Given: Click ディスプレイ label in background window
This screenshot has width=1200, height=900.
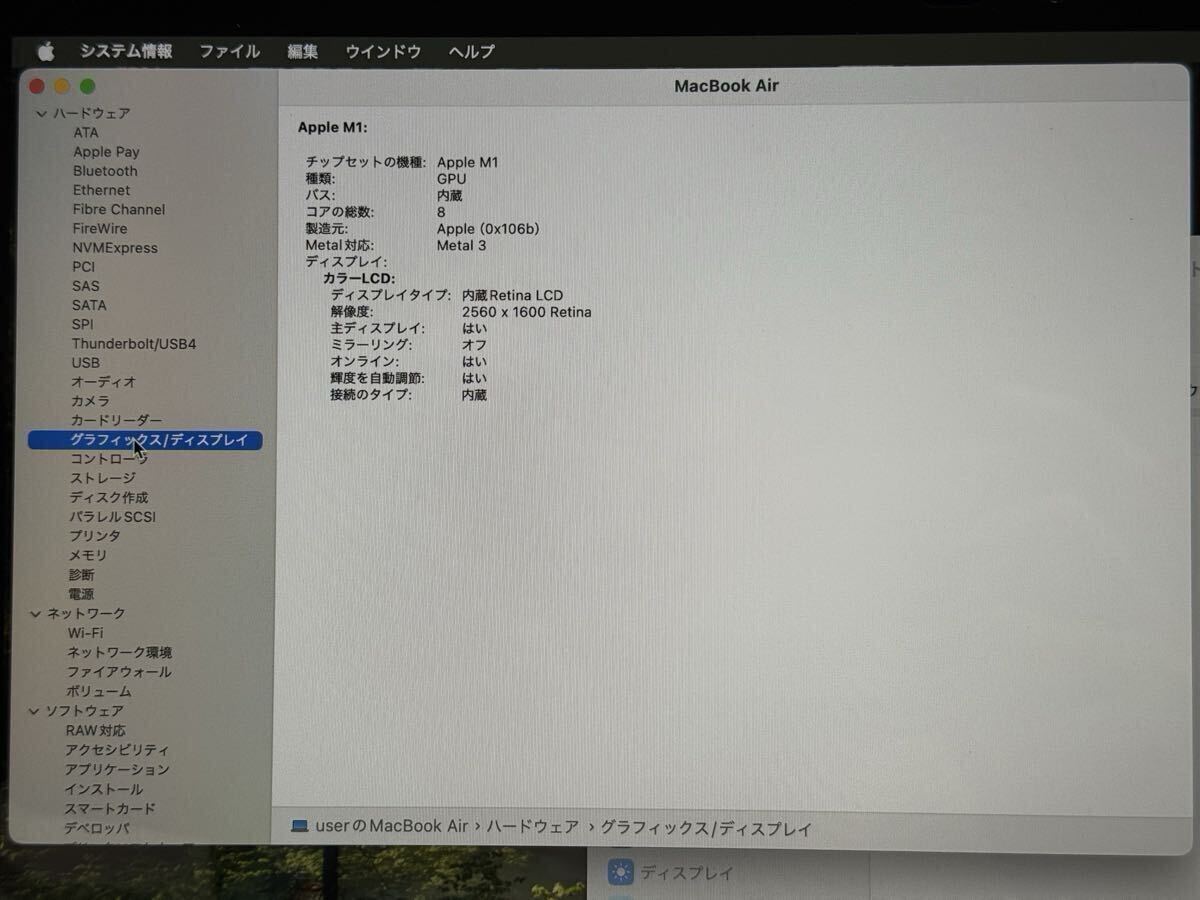Looking at the screenshot, I should pyautogui.click(x=687, y=873).
